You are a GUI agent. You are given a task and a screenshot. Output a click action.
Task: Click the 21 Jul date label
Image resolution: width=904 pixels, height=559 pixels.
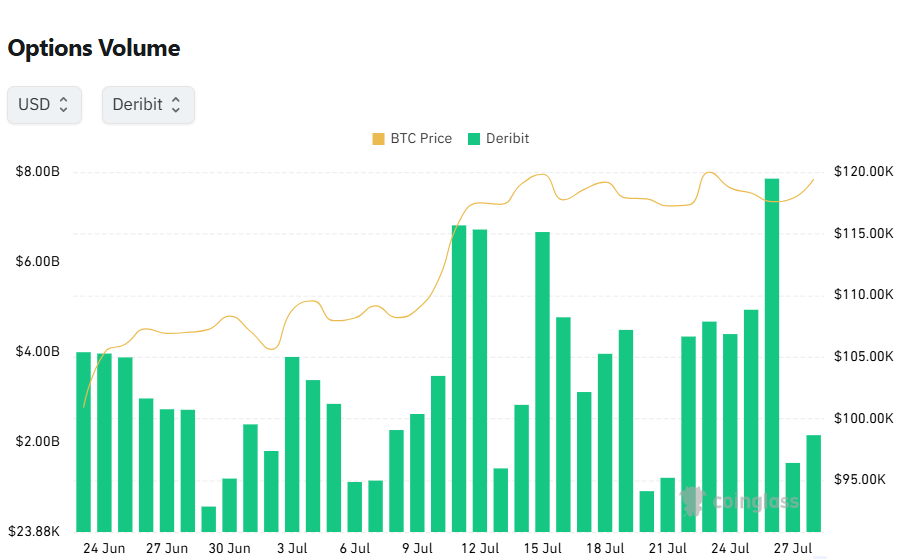668,549
